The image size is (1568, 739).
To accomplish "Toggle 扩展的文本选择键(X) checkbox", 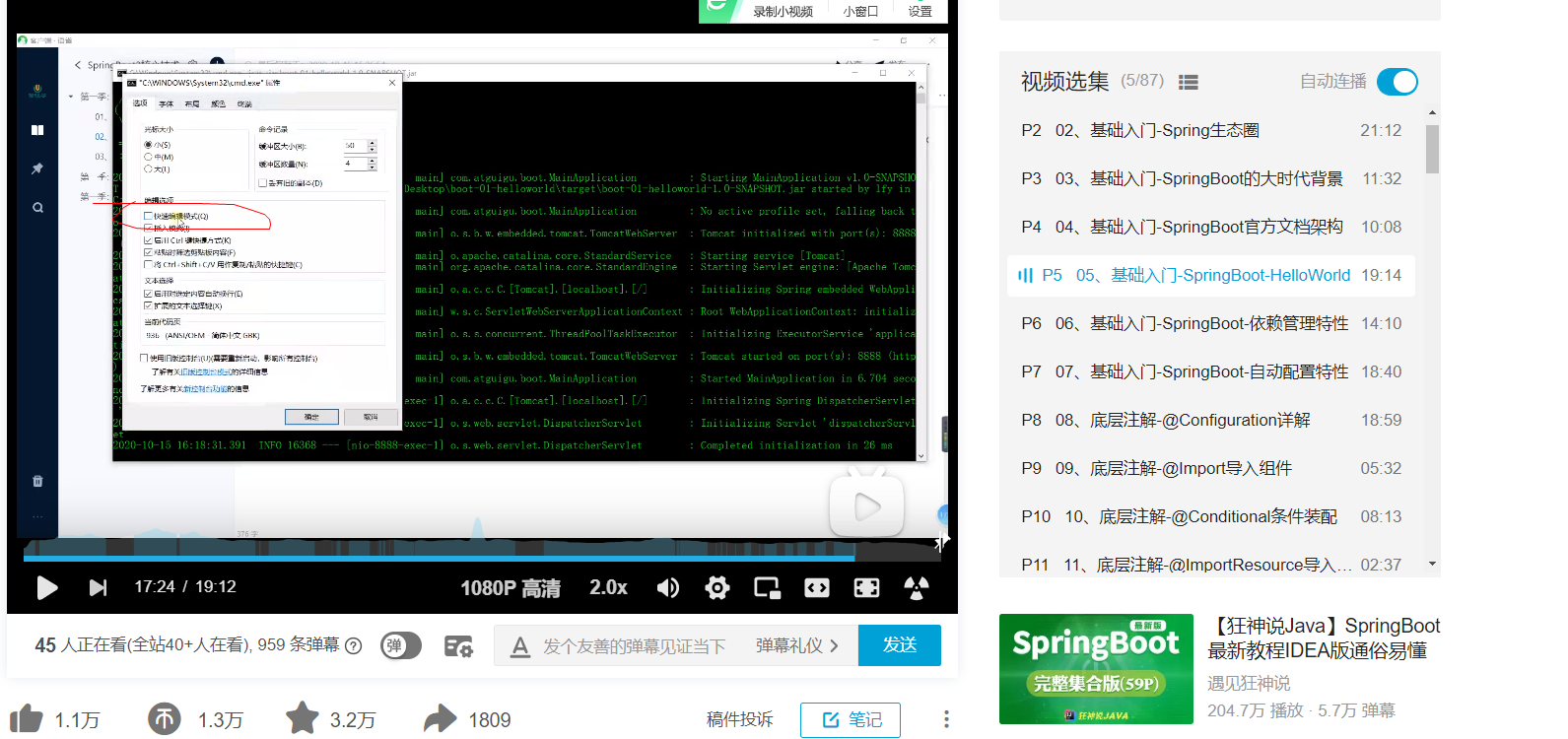I will tap(148, 305).
